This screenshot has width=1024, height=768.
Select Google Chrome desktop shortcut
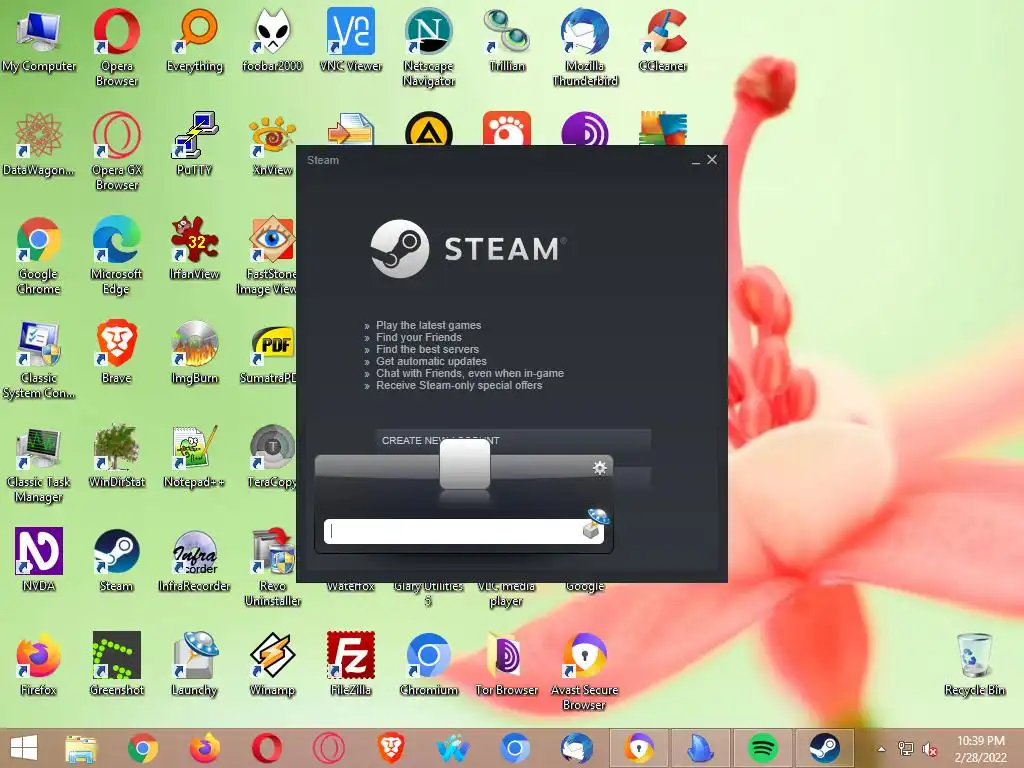39,255
